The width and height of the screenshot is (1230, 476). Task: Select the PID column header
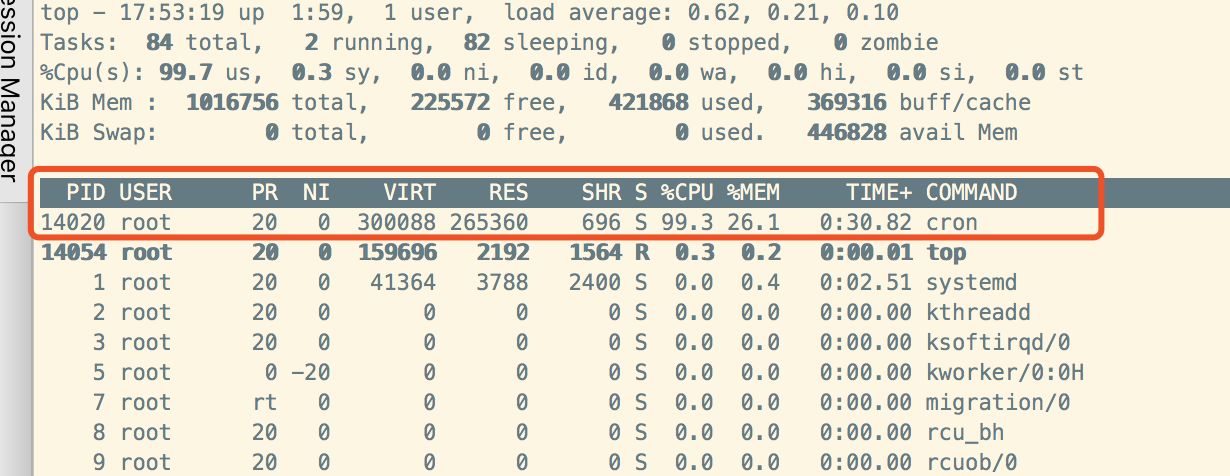pyautogui.click(x=87, y=192)
